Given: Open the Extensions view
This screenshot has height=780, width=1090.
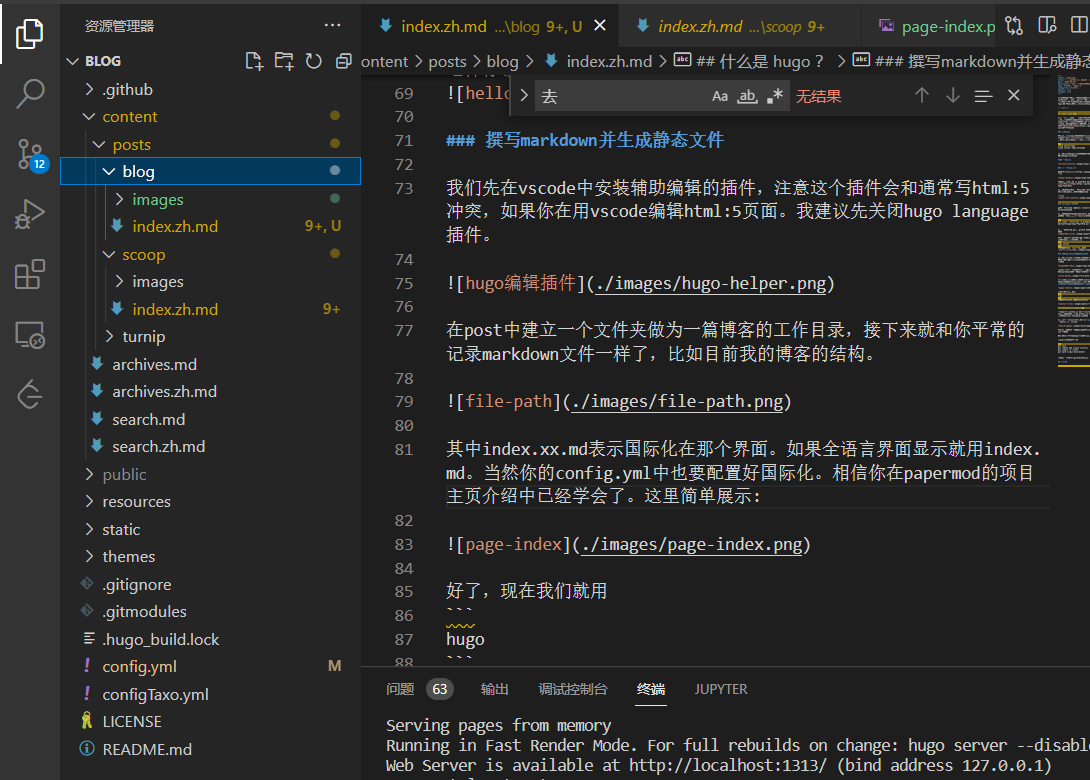Looking at the screenshot, I should point(30,274).
